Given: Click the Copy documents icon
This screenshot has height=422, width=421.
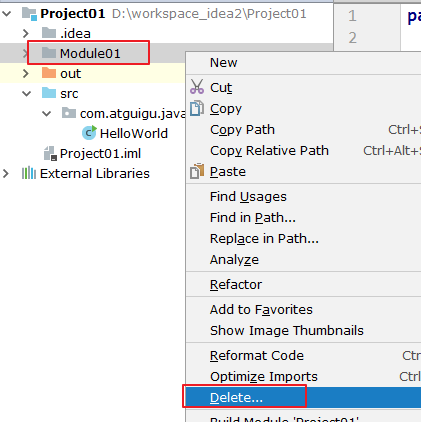Looking at the screenshot, I should (197, 108).
